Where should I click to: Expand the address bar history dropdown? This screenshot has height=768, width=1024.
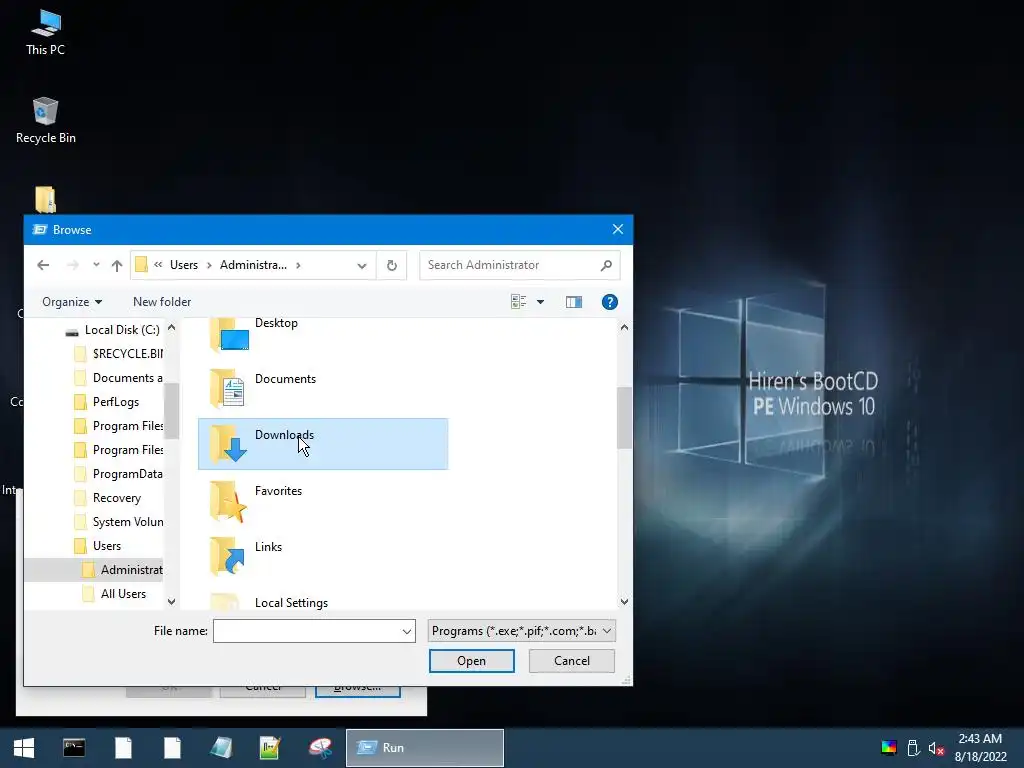(361, 265)
